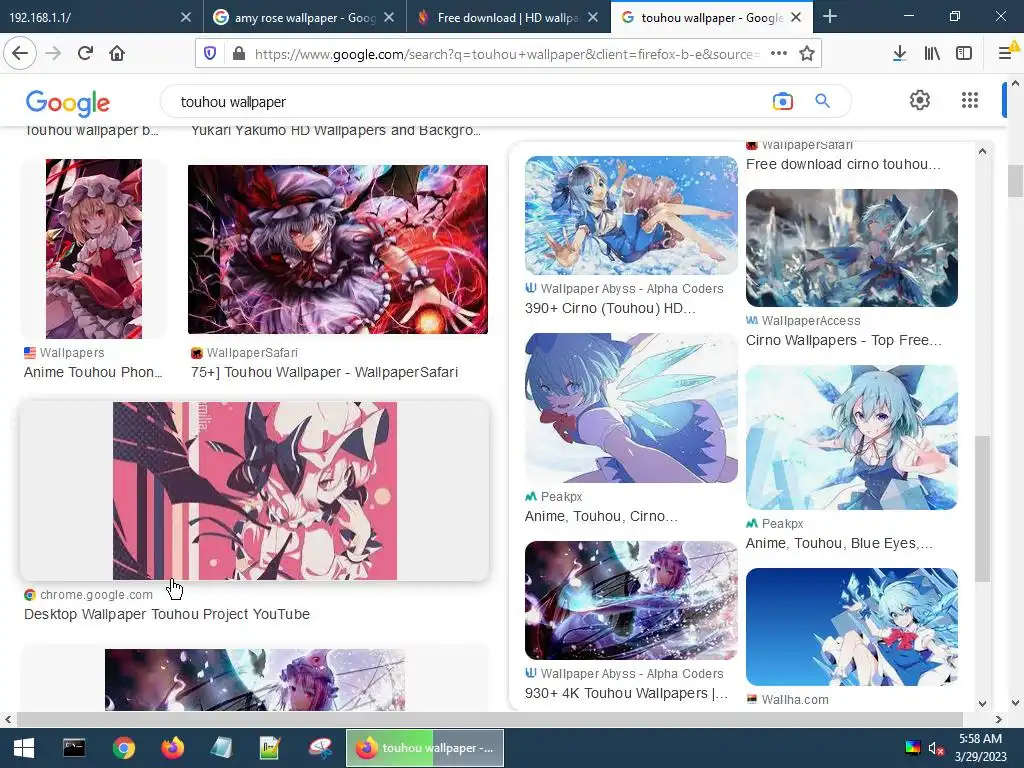The image size is (1024, 768).
Task: Switch to Free download HD wallpaper tab
Action: coord(498,18)
